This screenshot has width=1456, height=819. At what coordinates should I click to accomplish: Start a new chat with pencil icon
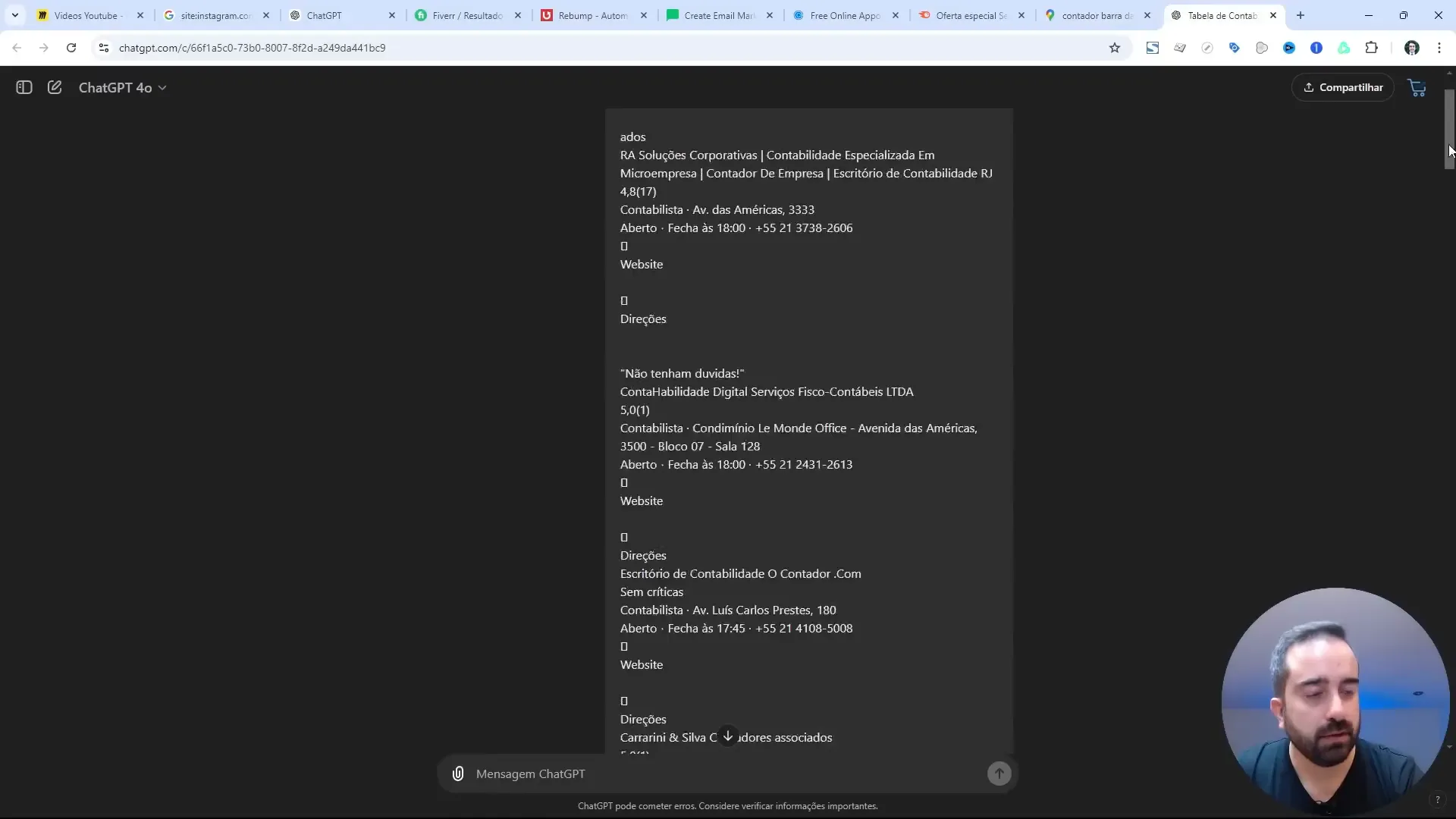(x=55, y=87)
